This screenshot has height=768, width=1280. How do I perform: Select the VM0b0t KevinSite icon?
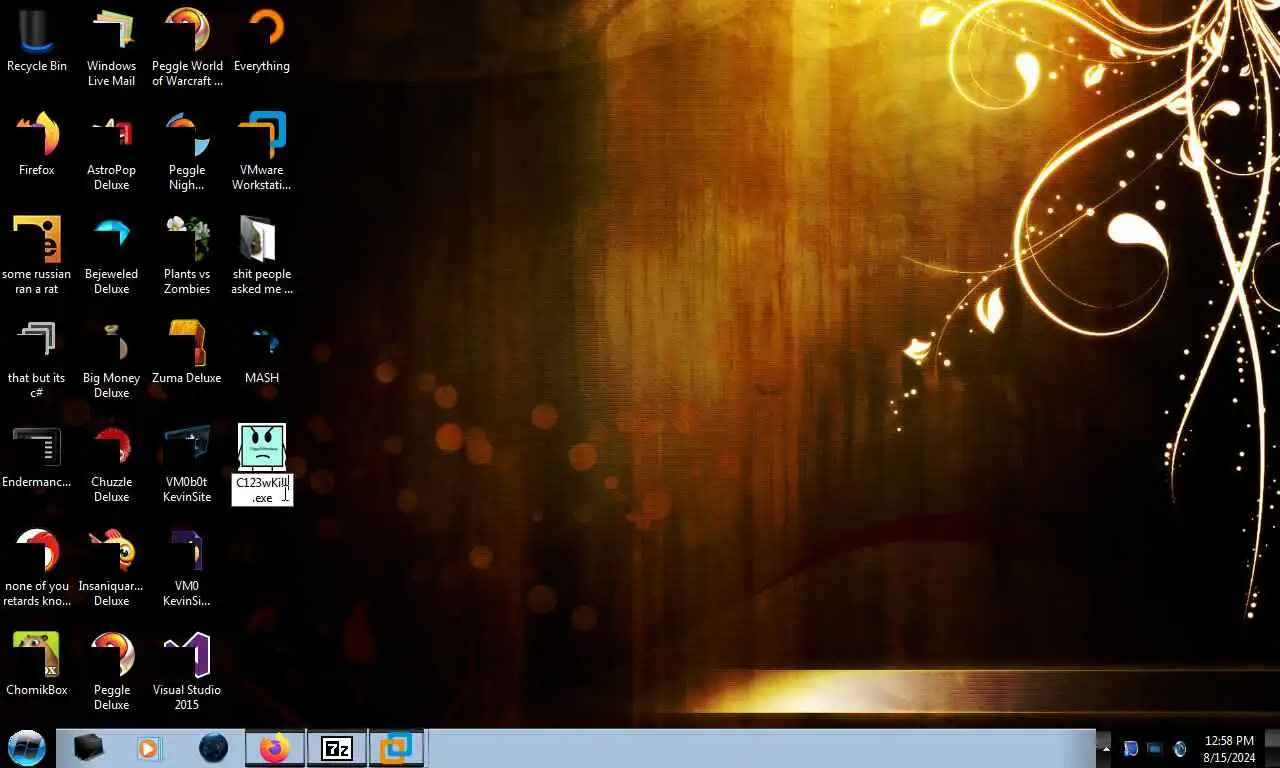[187, 464]
